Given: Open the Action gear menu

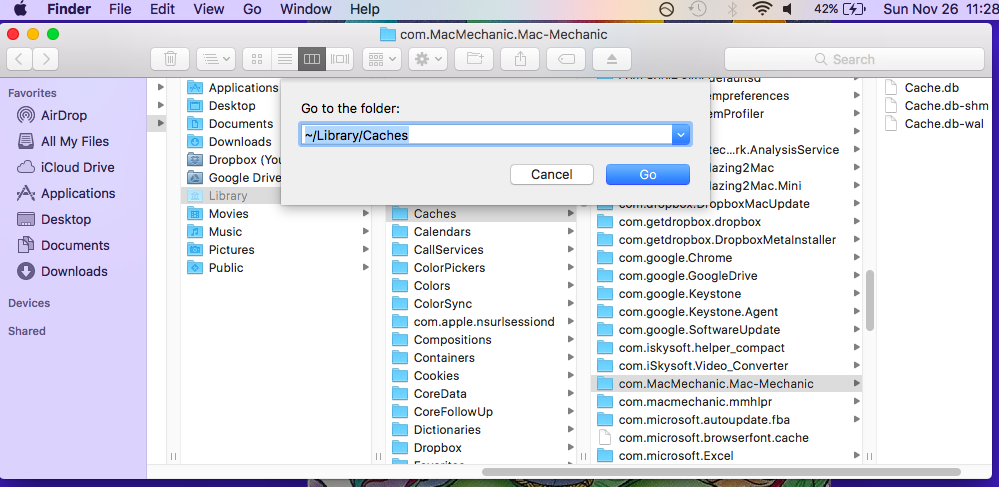Looking at the screenshot, I should point(428,59).
